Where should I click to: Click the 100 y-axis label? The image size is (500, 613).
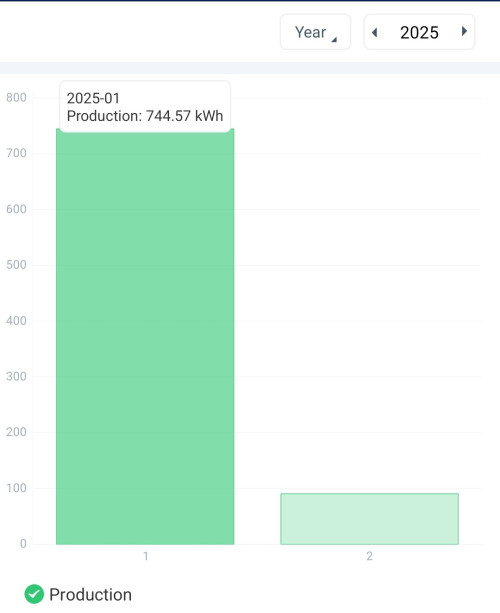pyautogui.click(x=16, y=488)
